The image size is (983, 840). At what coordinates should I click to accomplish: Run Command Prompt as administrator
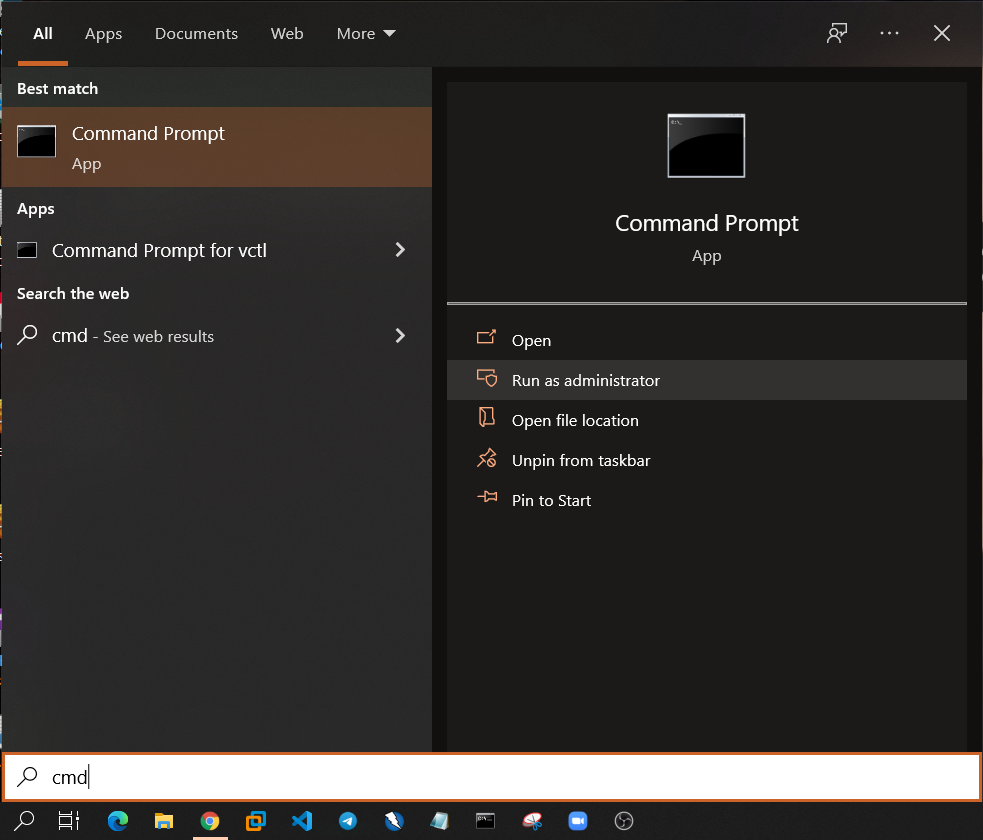coord(585,380)
